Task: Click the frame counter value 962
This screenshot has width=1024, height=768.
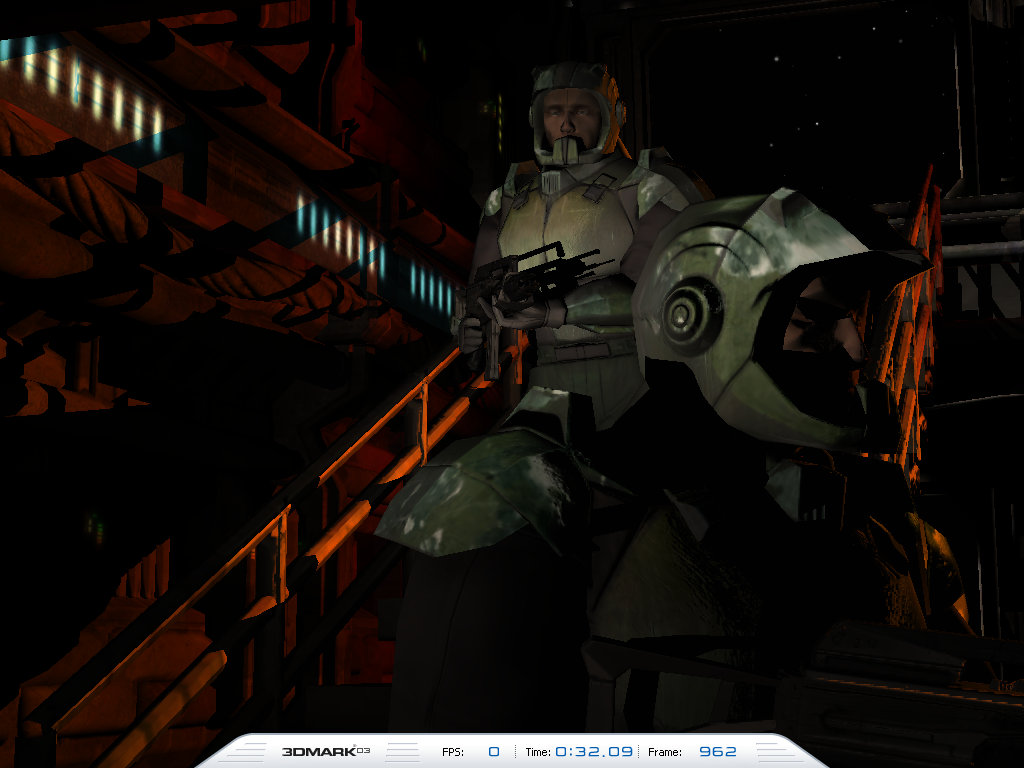Action: point(718,752)
